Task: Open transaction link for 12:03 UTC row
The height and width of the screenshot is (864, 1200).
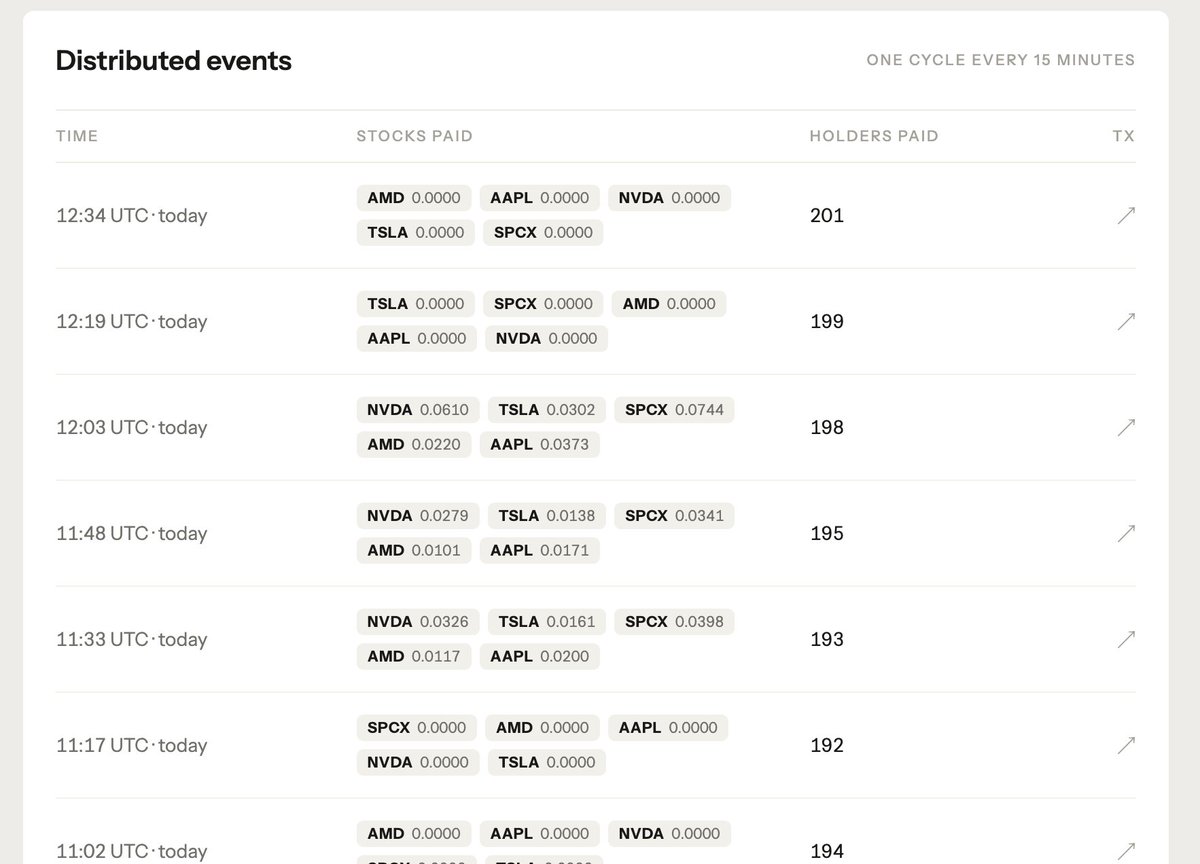Action: [x=1126, y=427]
